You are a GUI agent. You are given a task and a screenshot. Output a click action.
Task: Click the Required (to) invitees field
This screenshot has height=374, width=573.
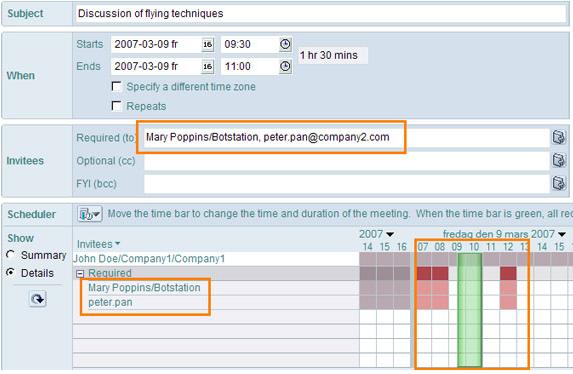point(346,137)
